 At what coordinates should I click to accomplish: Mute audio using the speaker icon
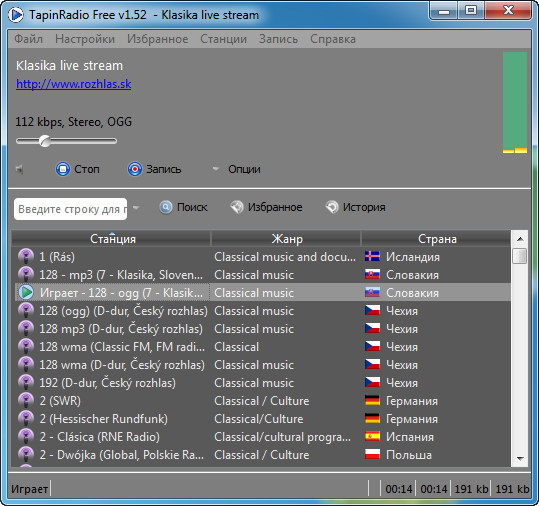(x=20, y=169)
